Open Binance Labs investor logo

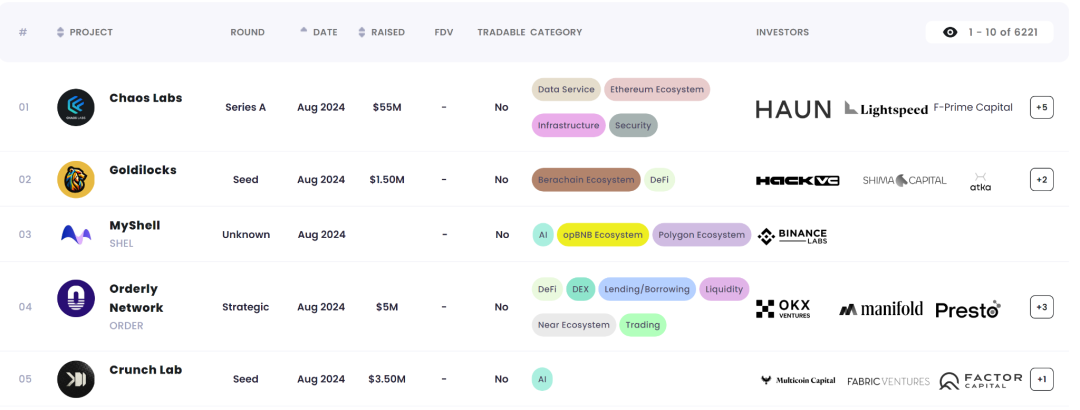pos(792,236)
